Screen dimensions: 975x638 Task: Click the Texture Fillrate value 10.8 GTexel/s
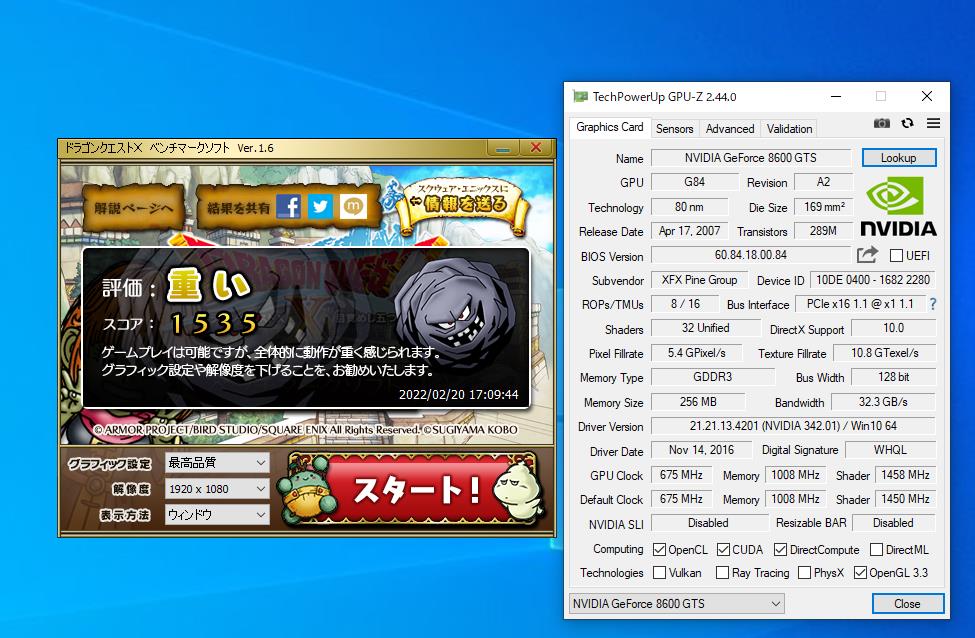[x=884, y=353]
